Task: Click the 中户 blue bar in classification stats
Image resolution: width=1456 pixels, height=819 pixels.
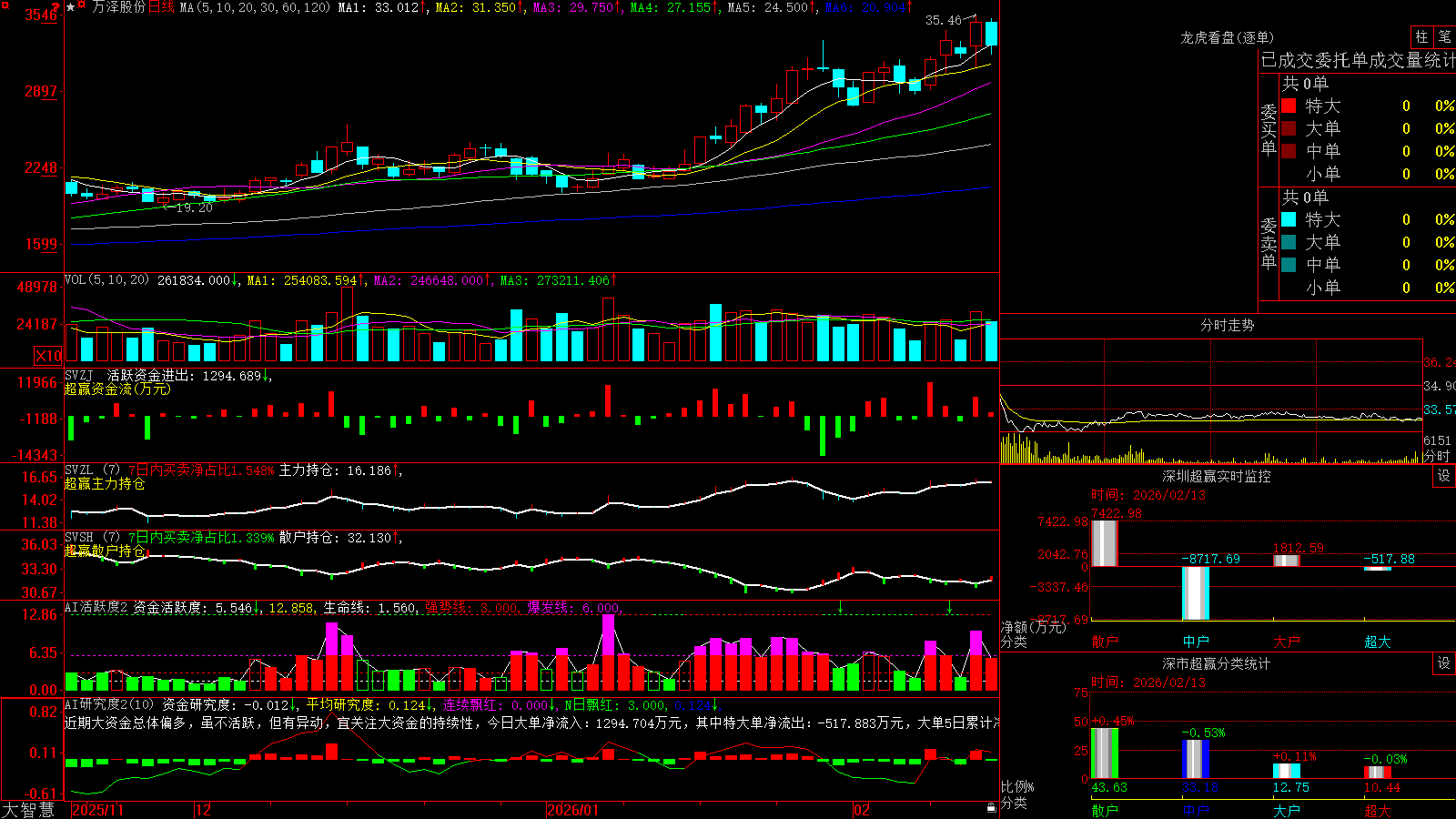Action: pyautogui.click(x=1196, y=759)
